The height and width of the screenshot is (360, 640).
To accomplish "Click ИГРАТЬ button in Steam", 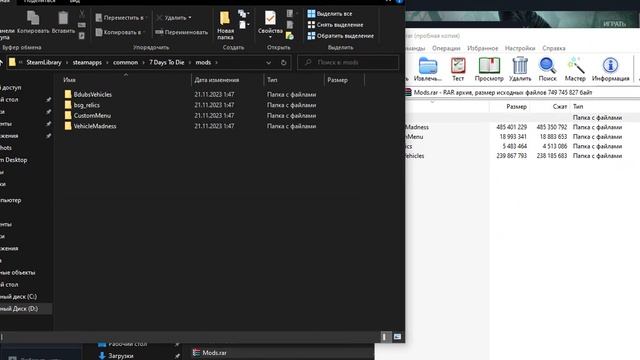I will pos(614,24).
